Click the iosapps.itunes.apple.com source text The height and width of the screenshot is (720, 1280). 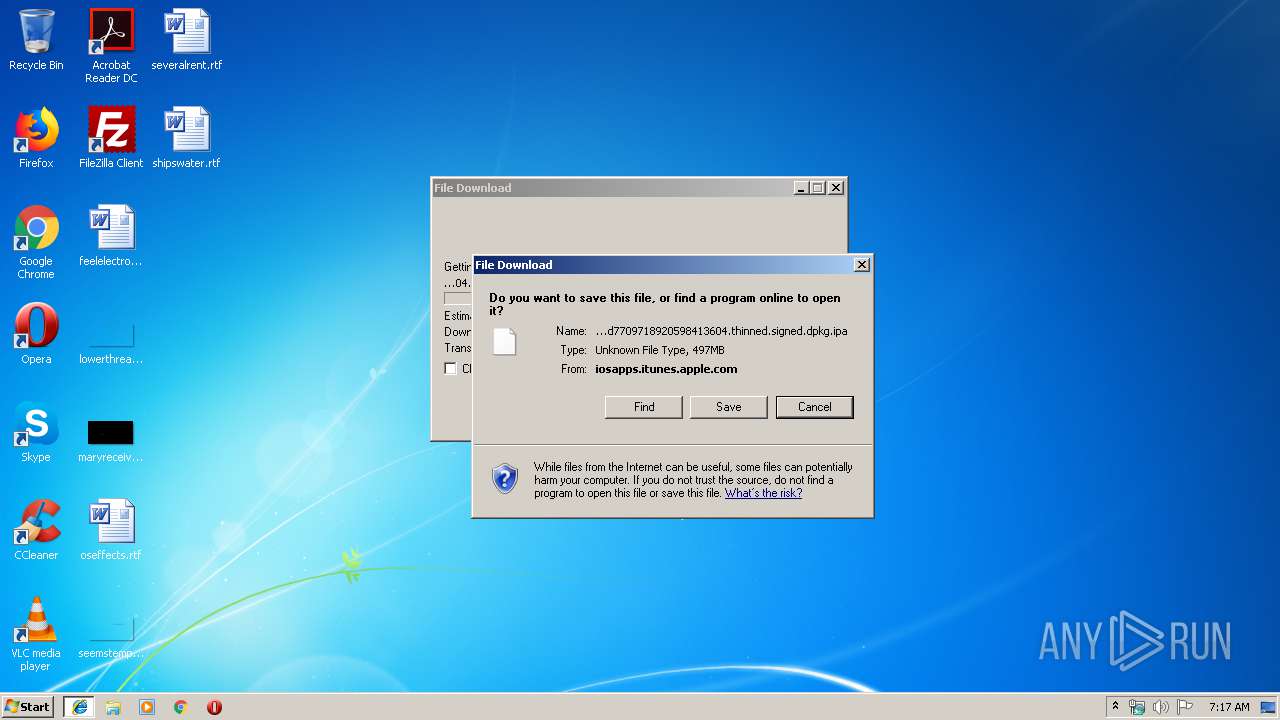pyautogui.click(x=666, y=369)
